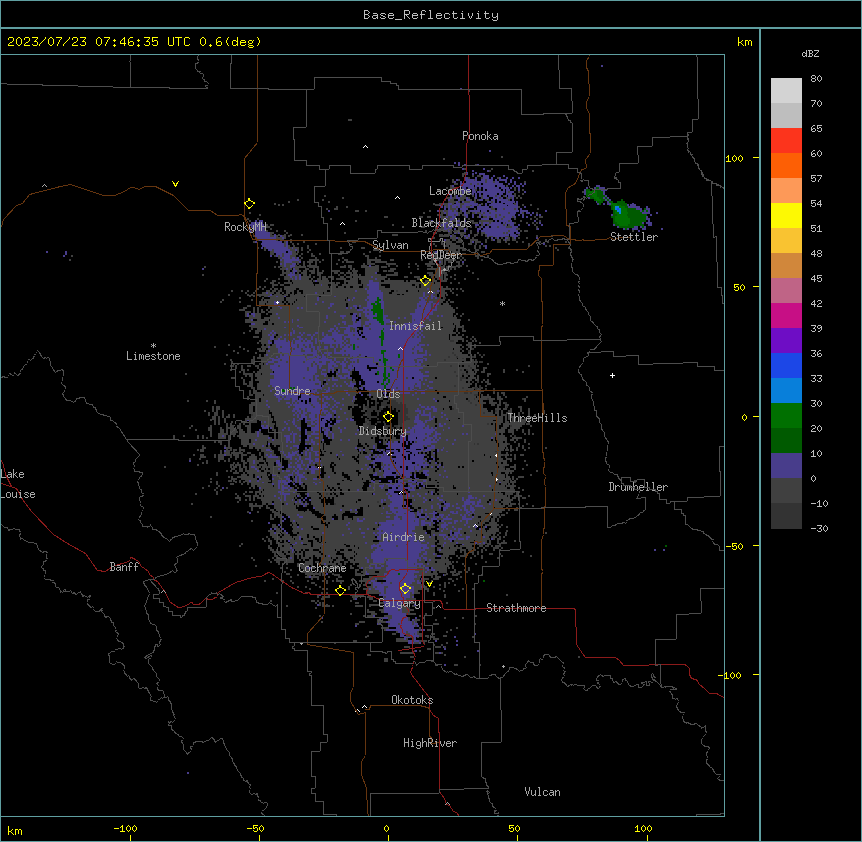Viewport: 862px width, 842px height.
Task: Click the yellow station marker near RockyMH
Action: coord(250,204)
